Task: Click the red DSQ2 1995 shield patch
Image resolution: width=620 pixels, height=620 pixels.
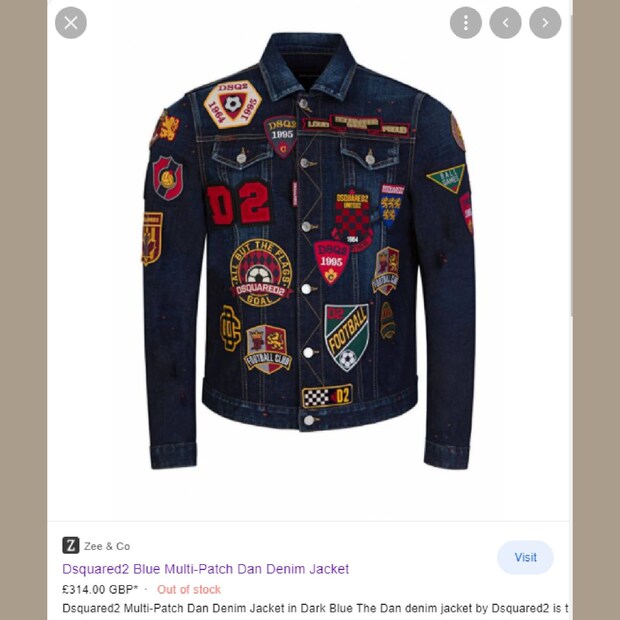Action: pyautogui.click(x=331, y=262)
